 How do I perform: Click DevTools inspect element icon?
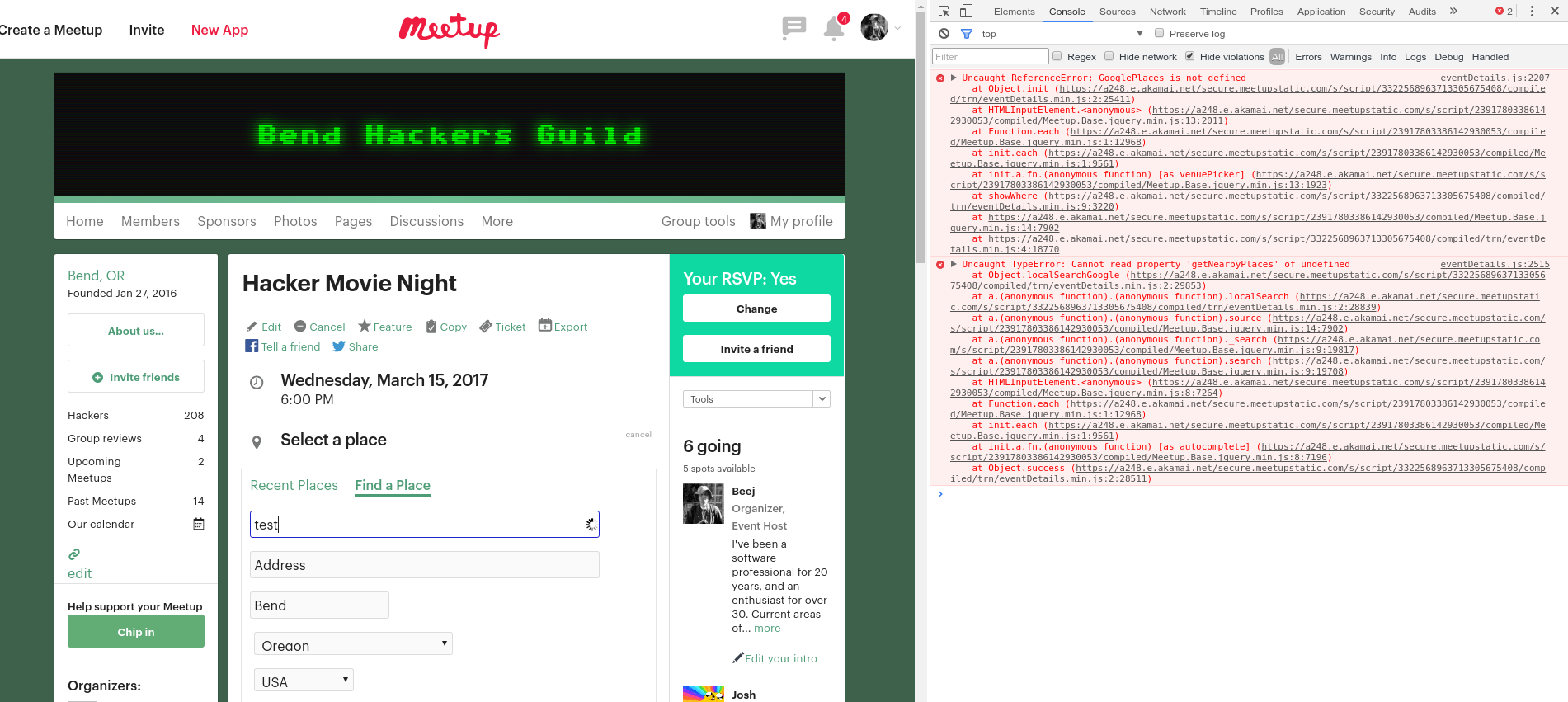point(944,11)
